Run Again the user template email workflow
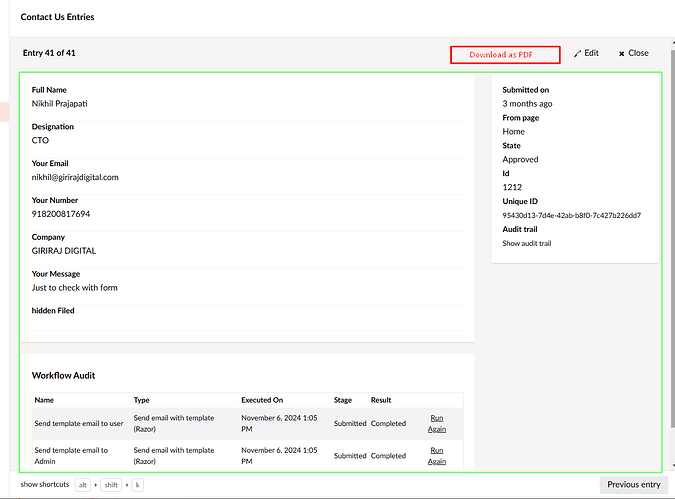Screen dimensions: 675x499 point(437,423)
